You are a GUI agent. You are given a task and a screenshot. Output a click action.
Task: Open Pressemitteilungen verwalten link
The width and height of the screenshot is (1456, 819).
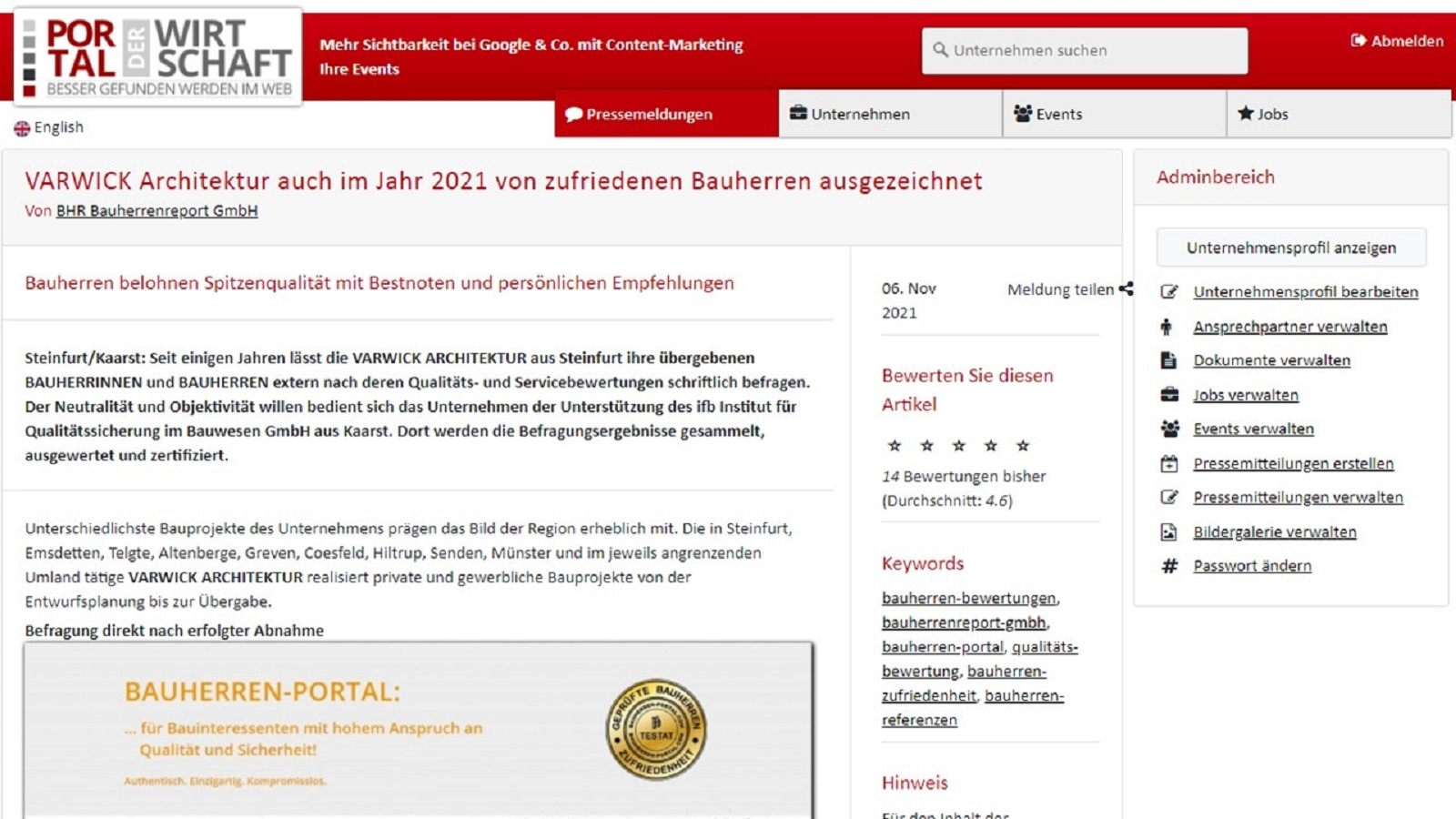[x=1299, y=497]
